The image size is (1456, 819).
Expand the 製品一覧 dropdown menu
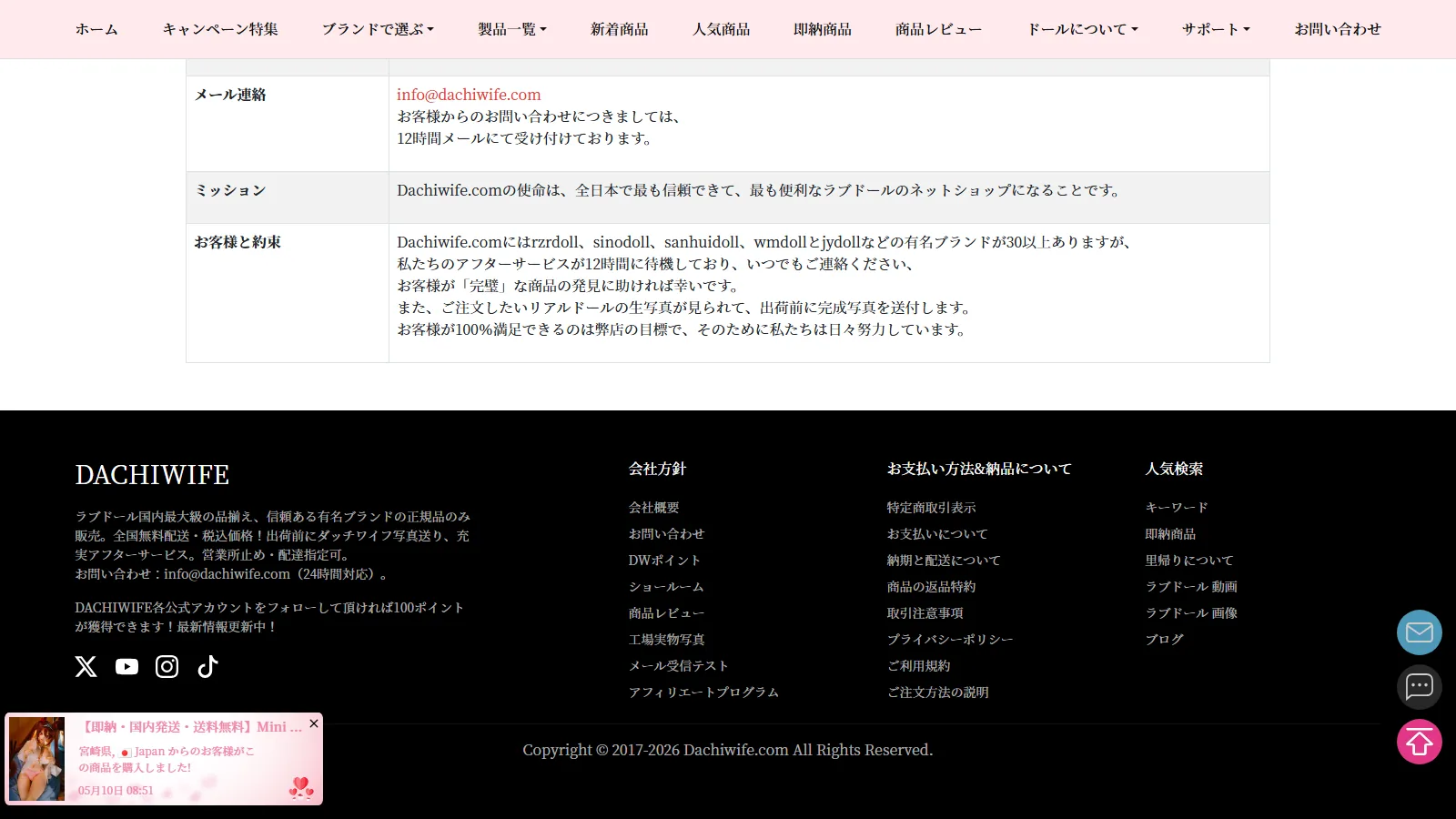point(512,29)
